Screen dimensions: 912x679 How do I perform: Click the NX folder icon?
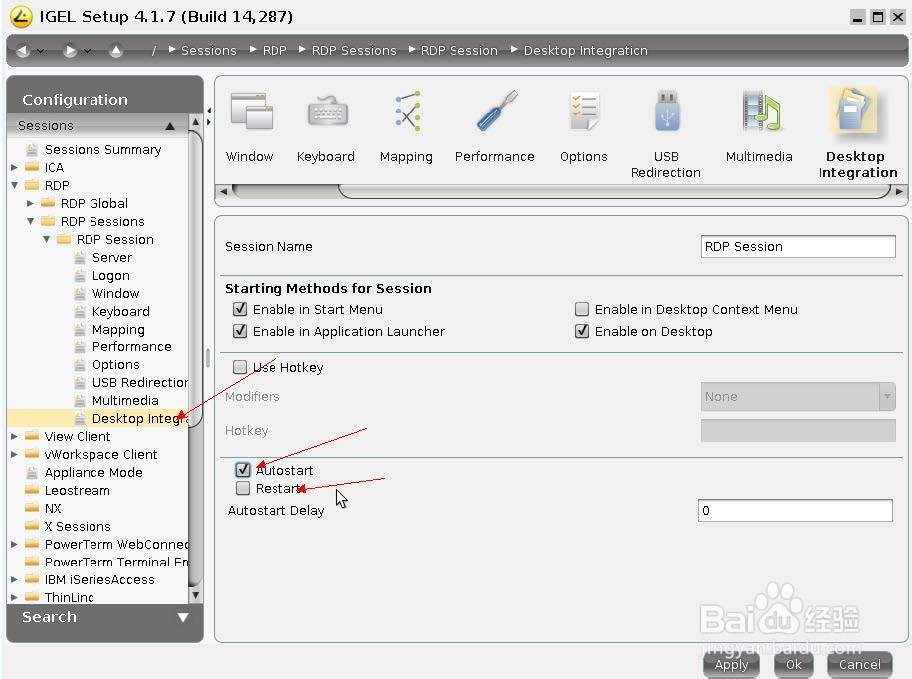32,508
